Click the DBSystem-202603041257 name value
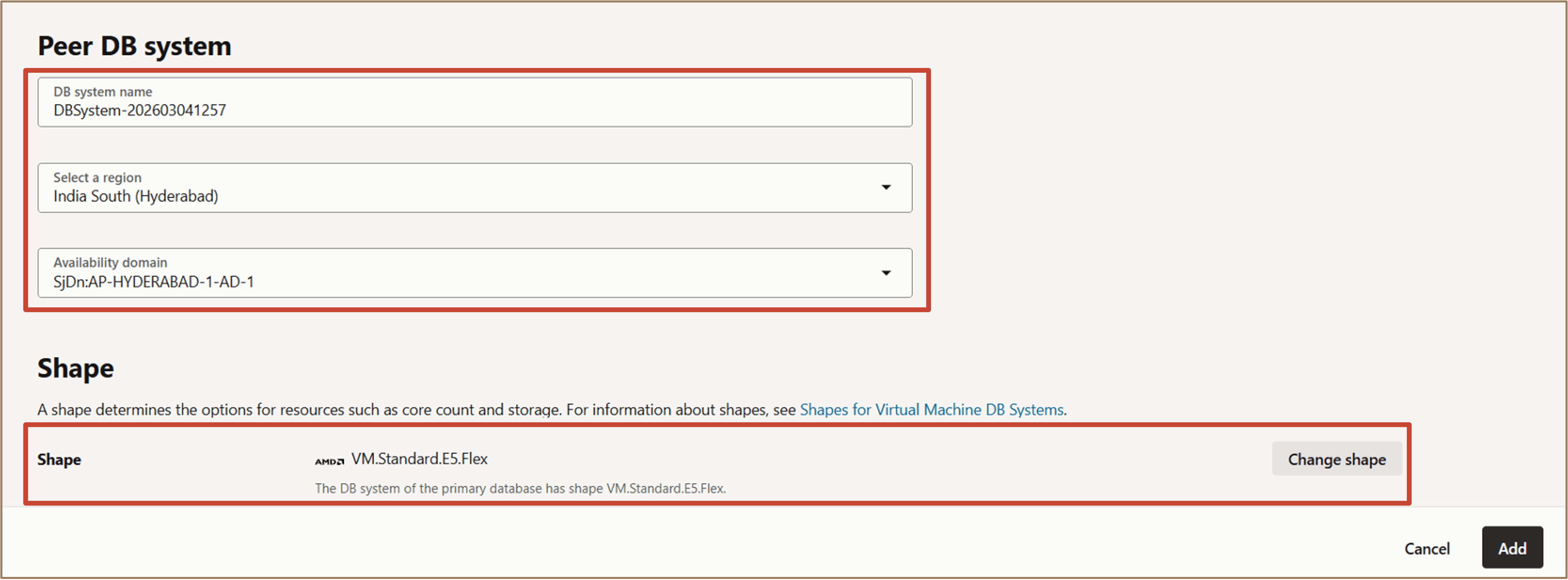1568x580 pixels. point(140,110)
